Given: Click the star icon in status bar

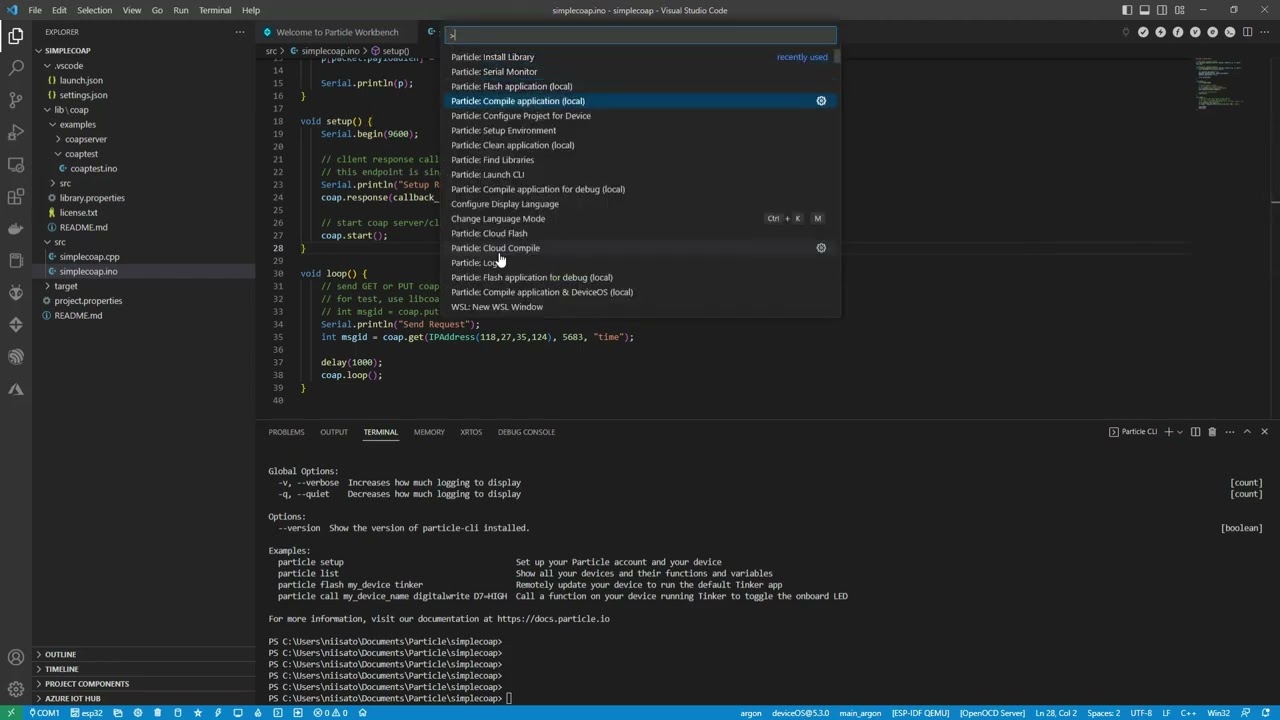Looking at the screenshot, I should [197, 713].
